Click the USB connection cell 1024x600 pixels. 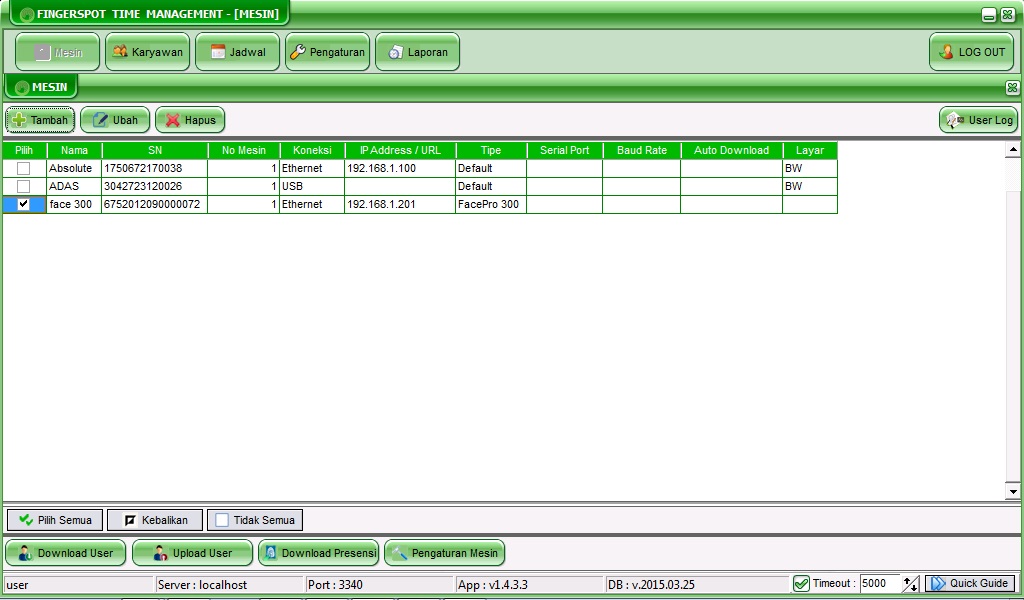312,186
